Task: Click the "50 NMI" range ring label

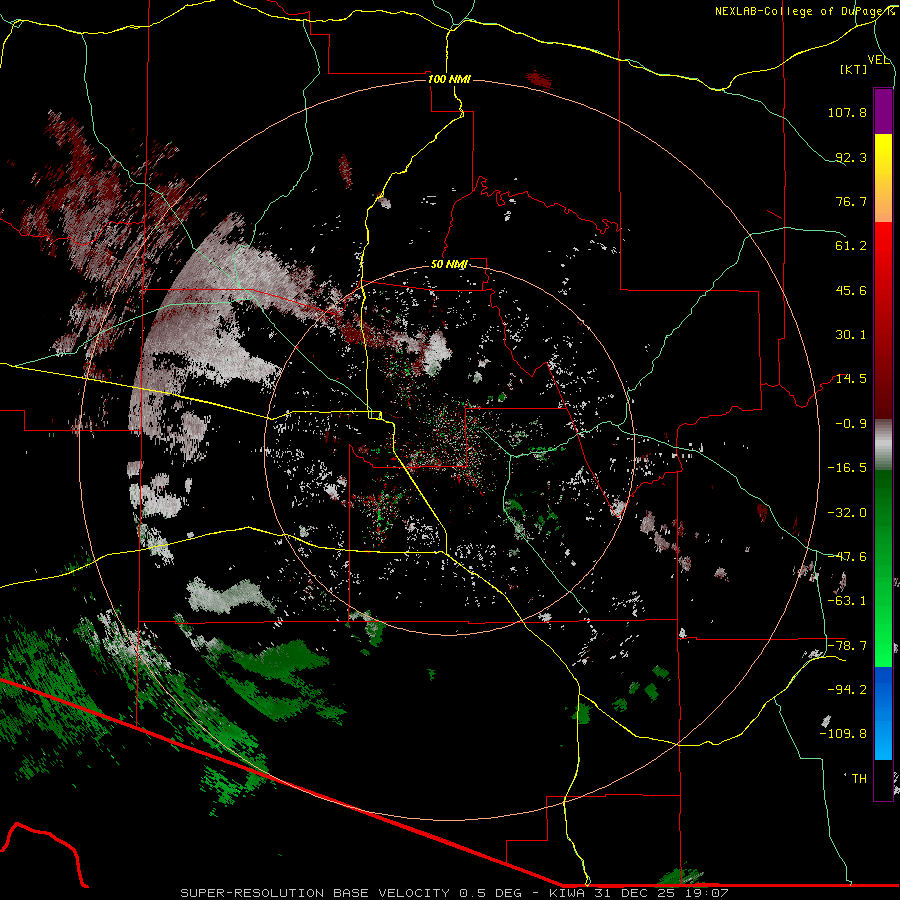Action: [x=449, y=264]
